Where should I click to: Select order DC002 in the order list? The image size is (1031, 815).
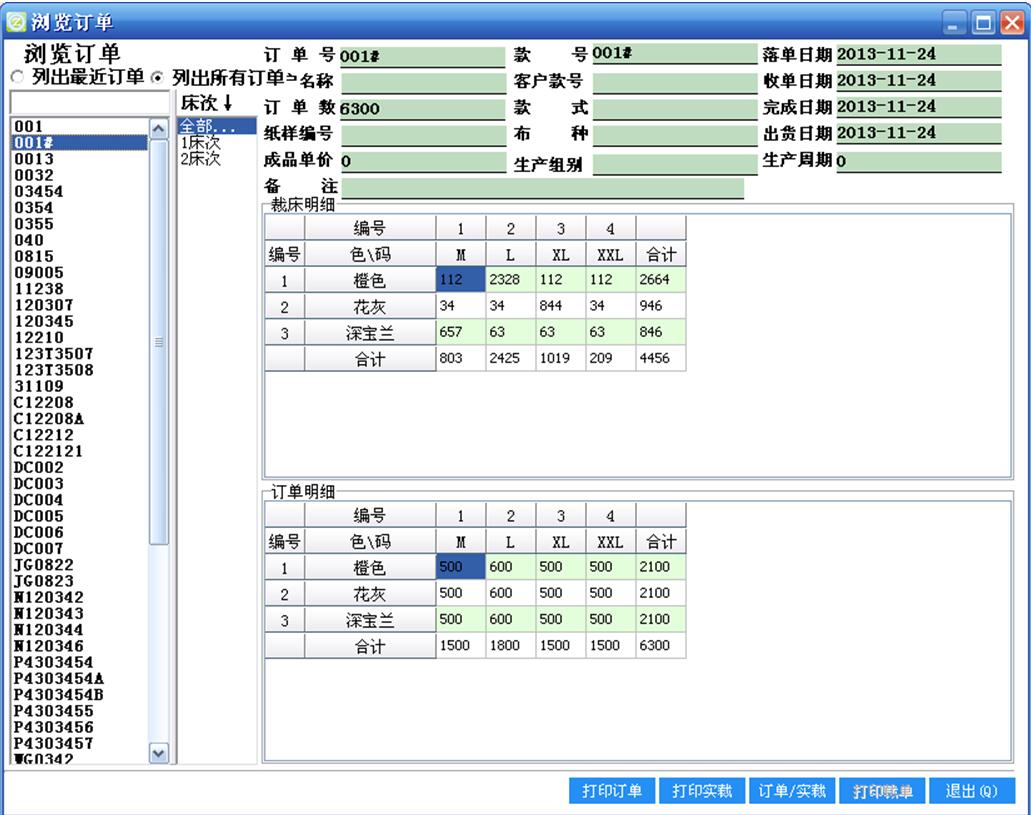pyautogui.click(x=39, y=467)
